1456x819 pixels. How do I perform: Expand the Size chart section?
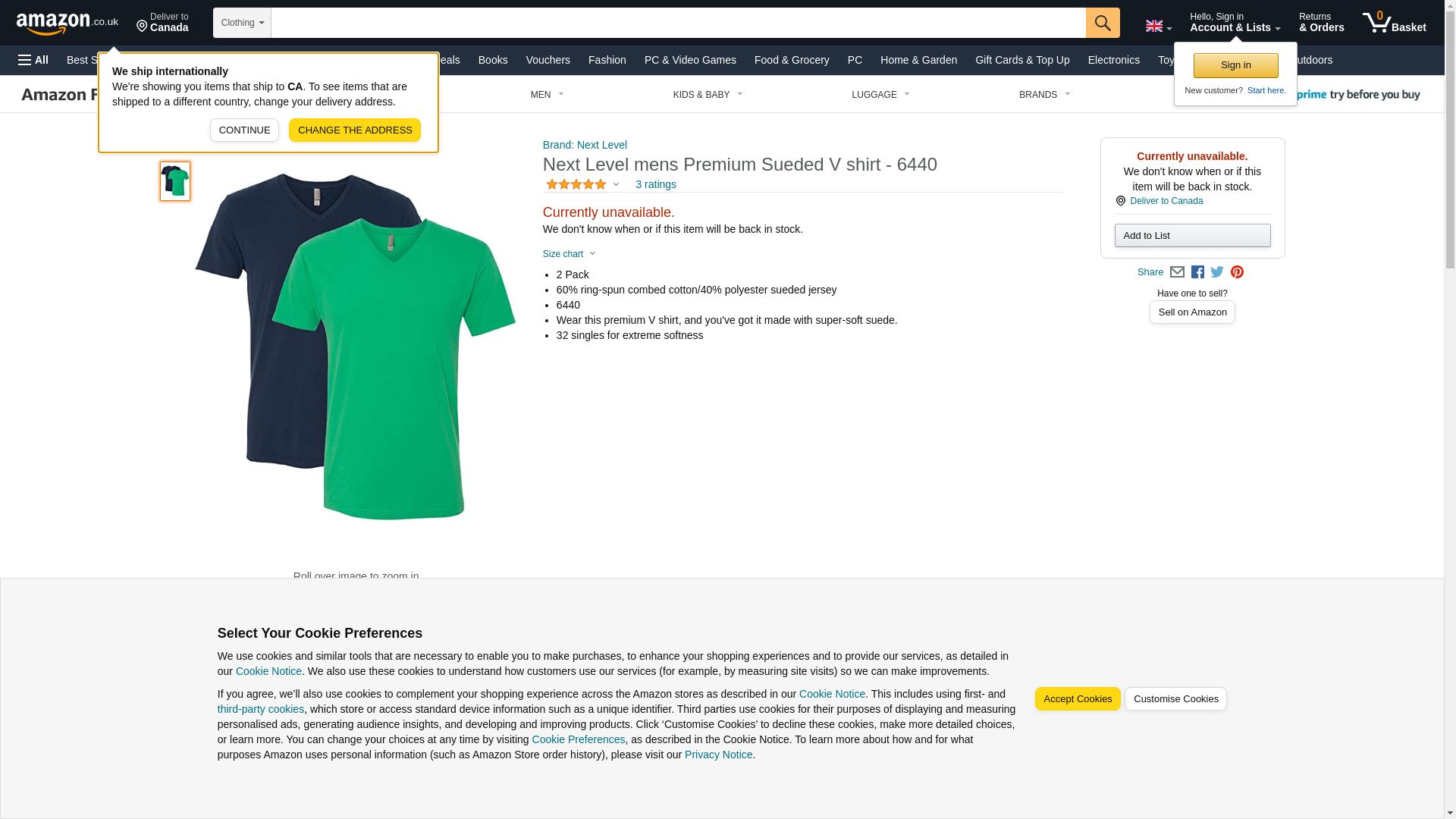pos(570,254)
